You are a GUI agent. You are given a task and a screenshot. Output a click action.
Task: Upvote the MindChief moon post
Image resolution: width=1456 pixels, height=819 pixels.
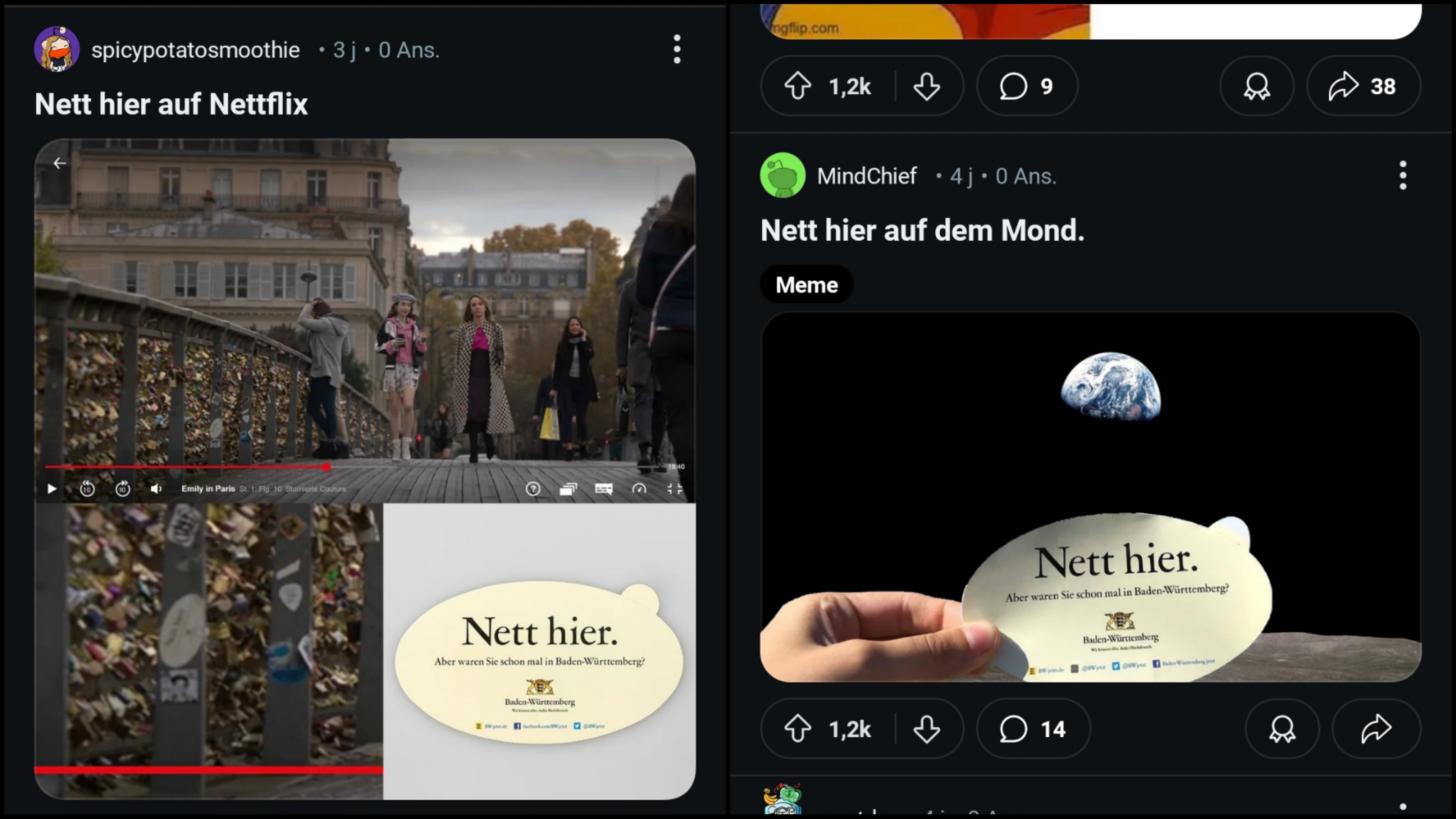[x=798, y=729]
